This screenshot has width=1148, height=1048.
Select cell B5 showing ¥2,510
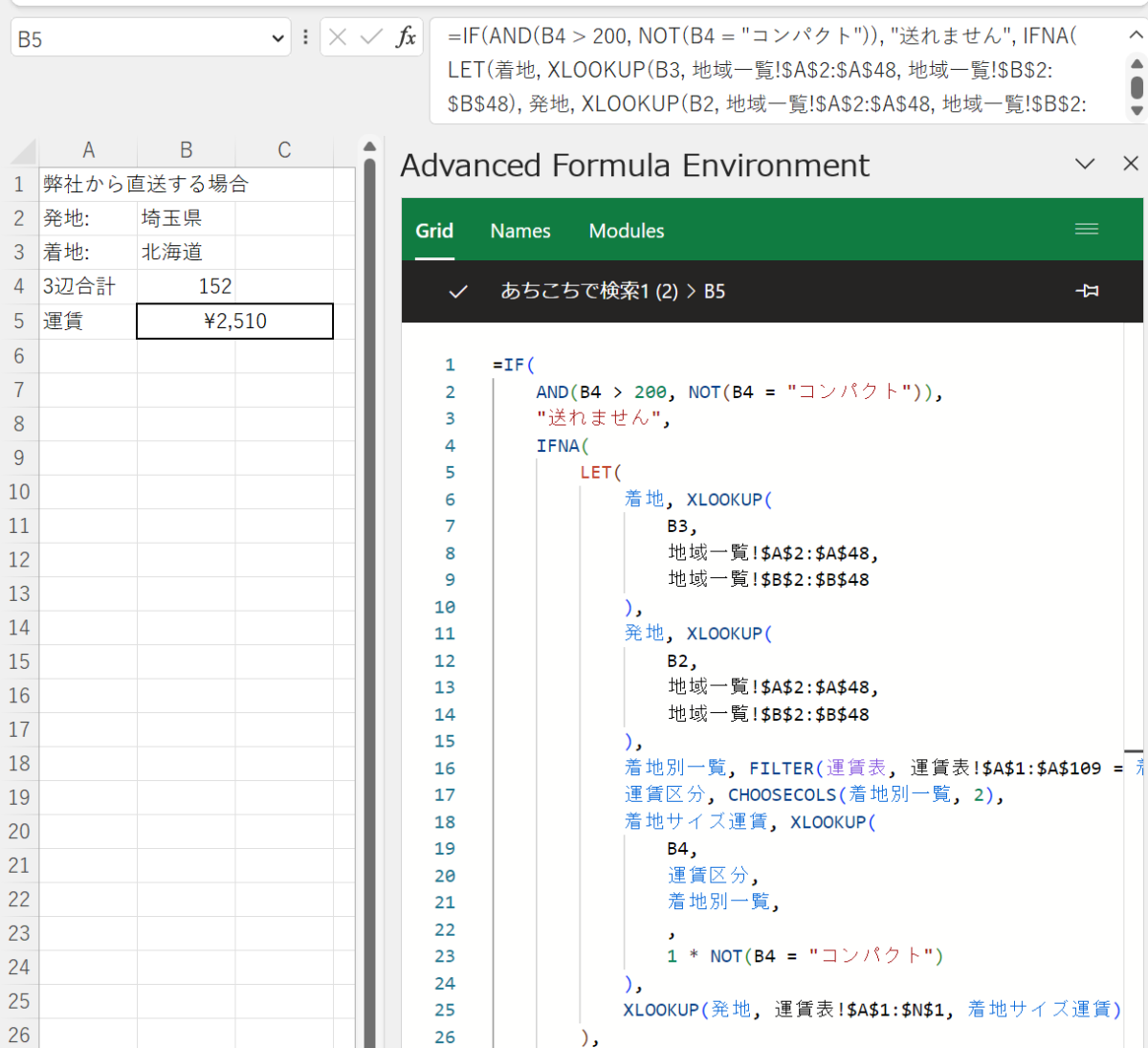[x=235, y=322]
